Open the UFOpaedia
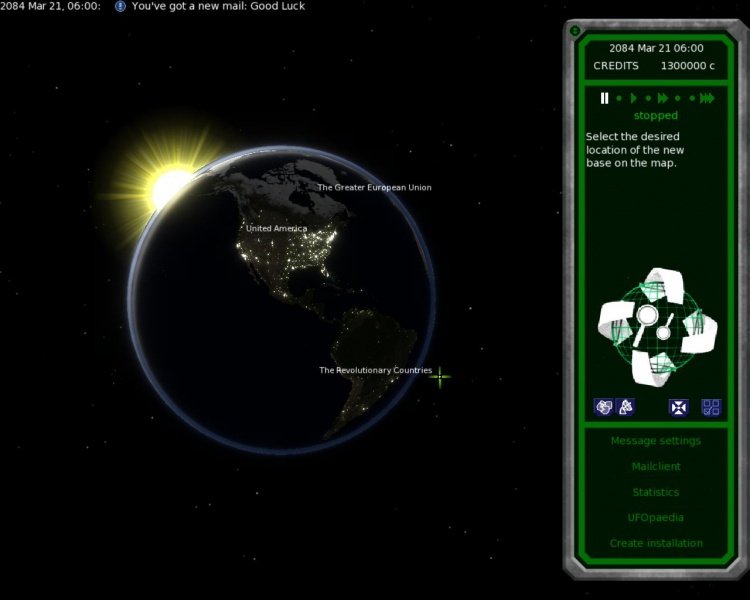Viewport: 750px width, 600px height. (655, 518)
